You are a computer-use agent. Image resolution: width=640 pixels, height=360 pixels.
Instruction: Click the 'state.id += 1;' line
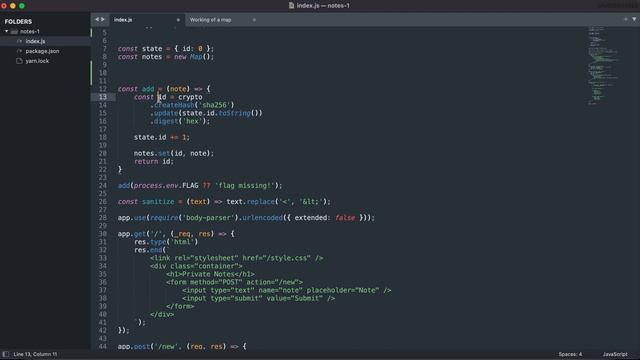click(x=162, y=137)
